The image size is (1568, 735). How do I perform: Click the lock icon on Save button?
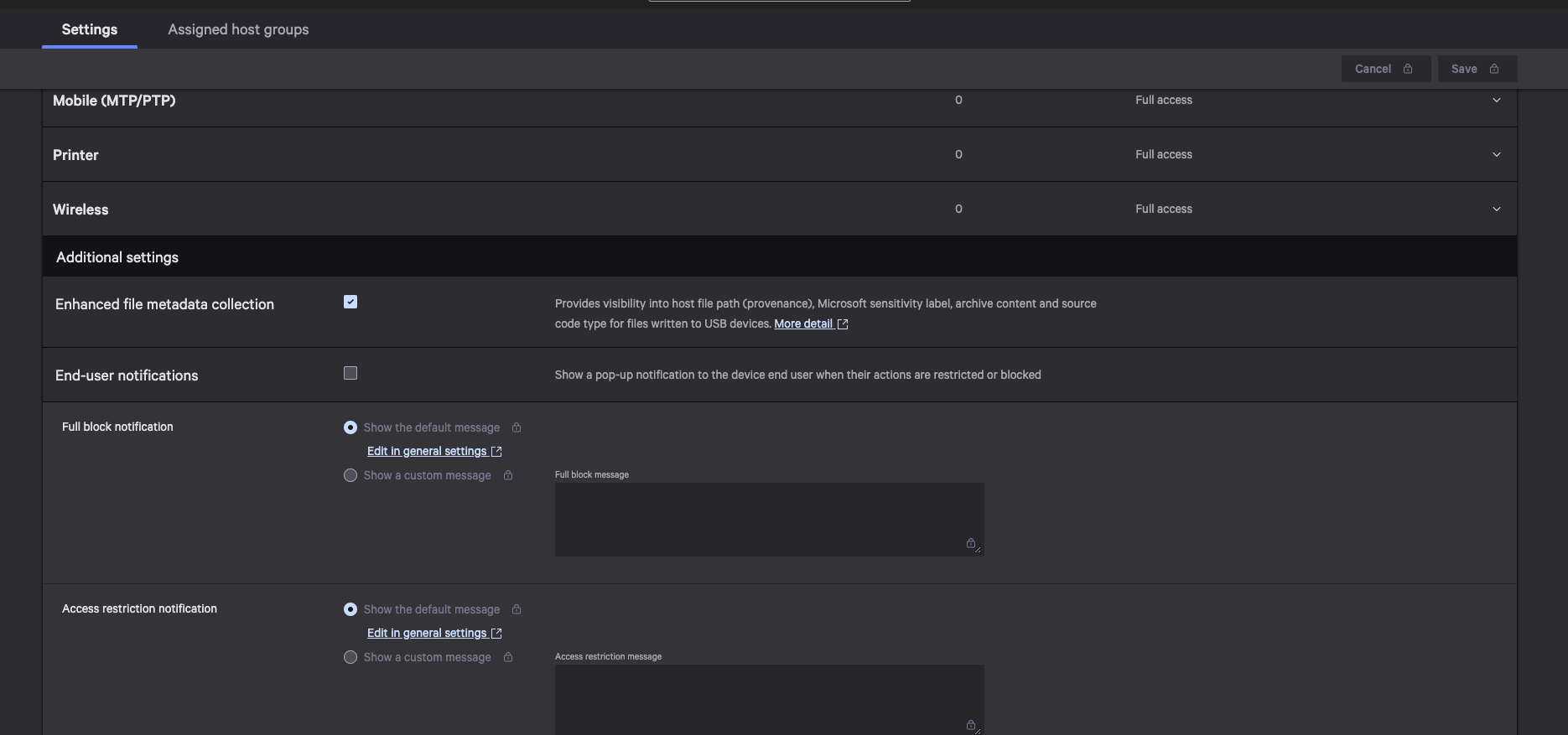[x=1494, y=69]
